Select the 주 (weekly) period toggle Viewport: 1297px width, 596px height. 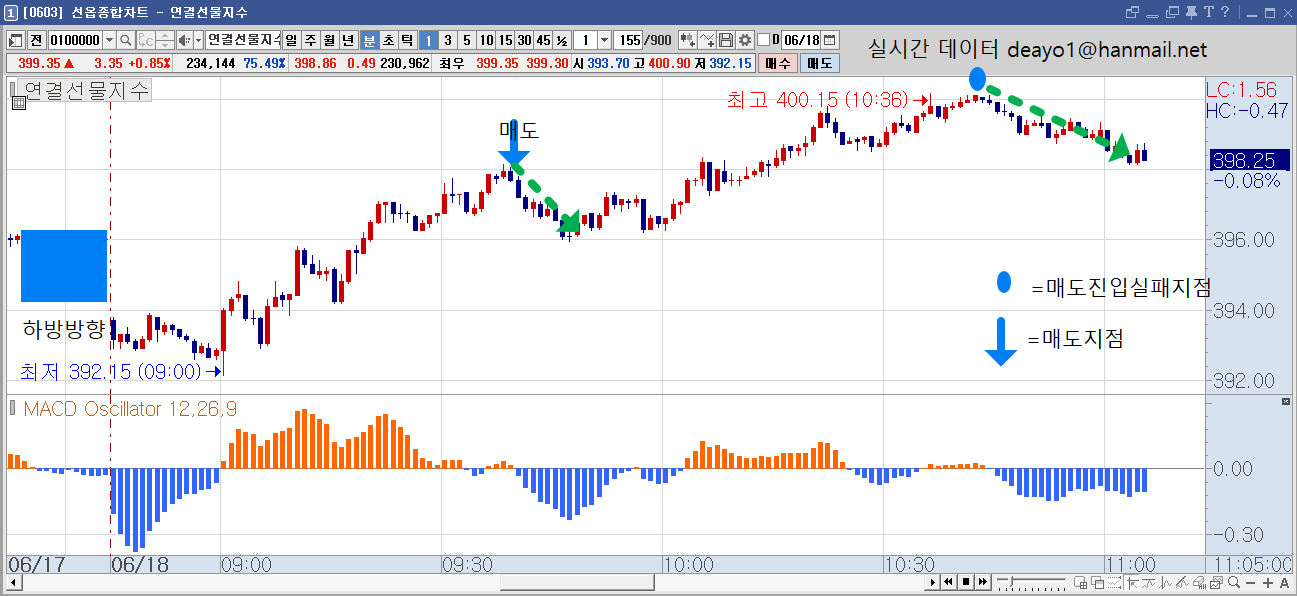coord(310,40)
